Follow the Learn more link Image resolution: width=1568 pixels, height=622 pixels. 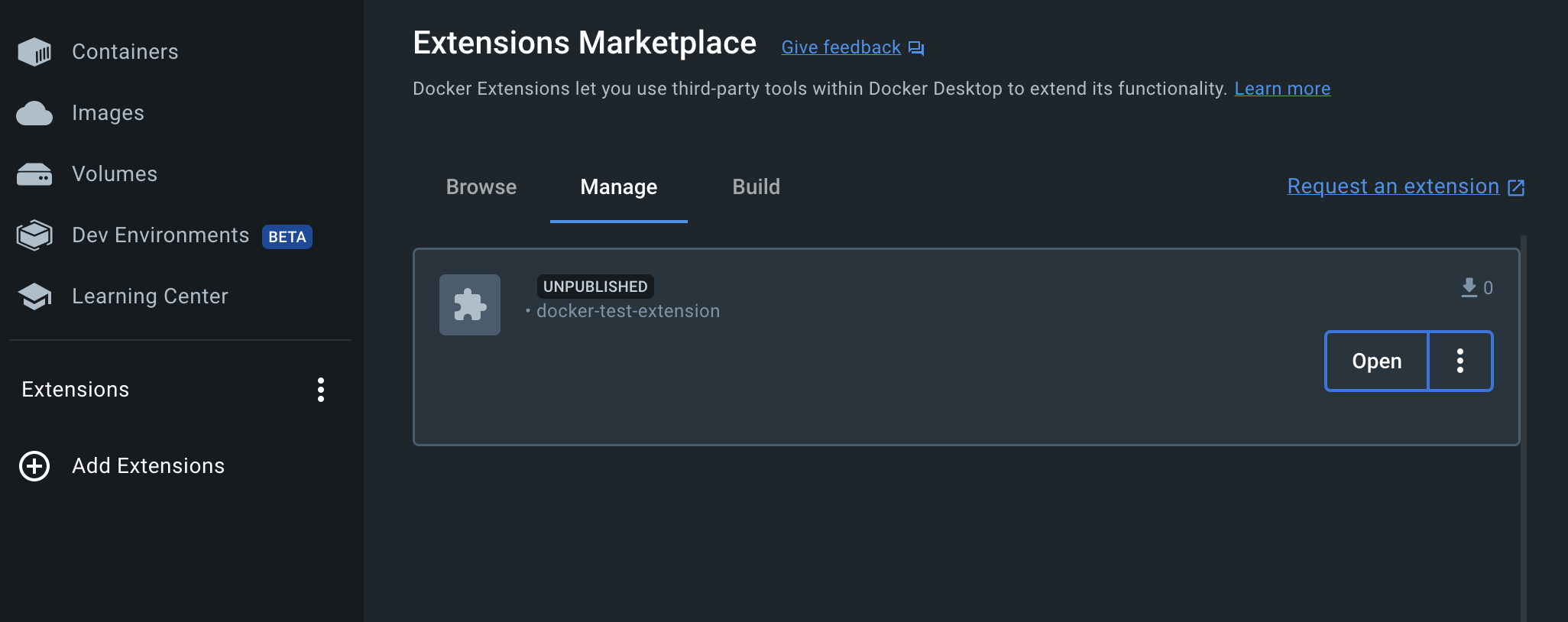pyautogui.click(x=1282, y=89)
